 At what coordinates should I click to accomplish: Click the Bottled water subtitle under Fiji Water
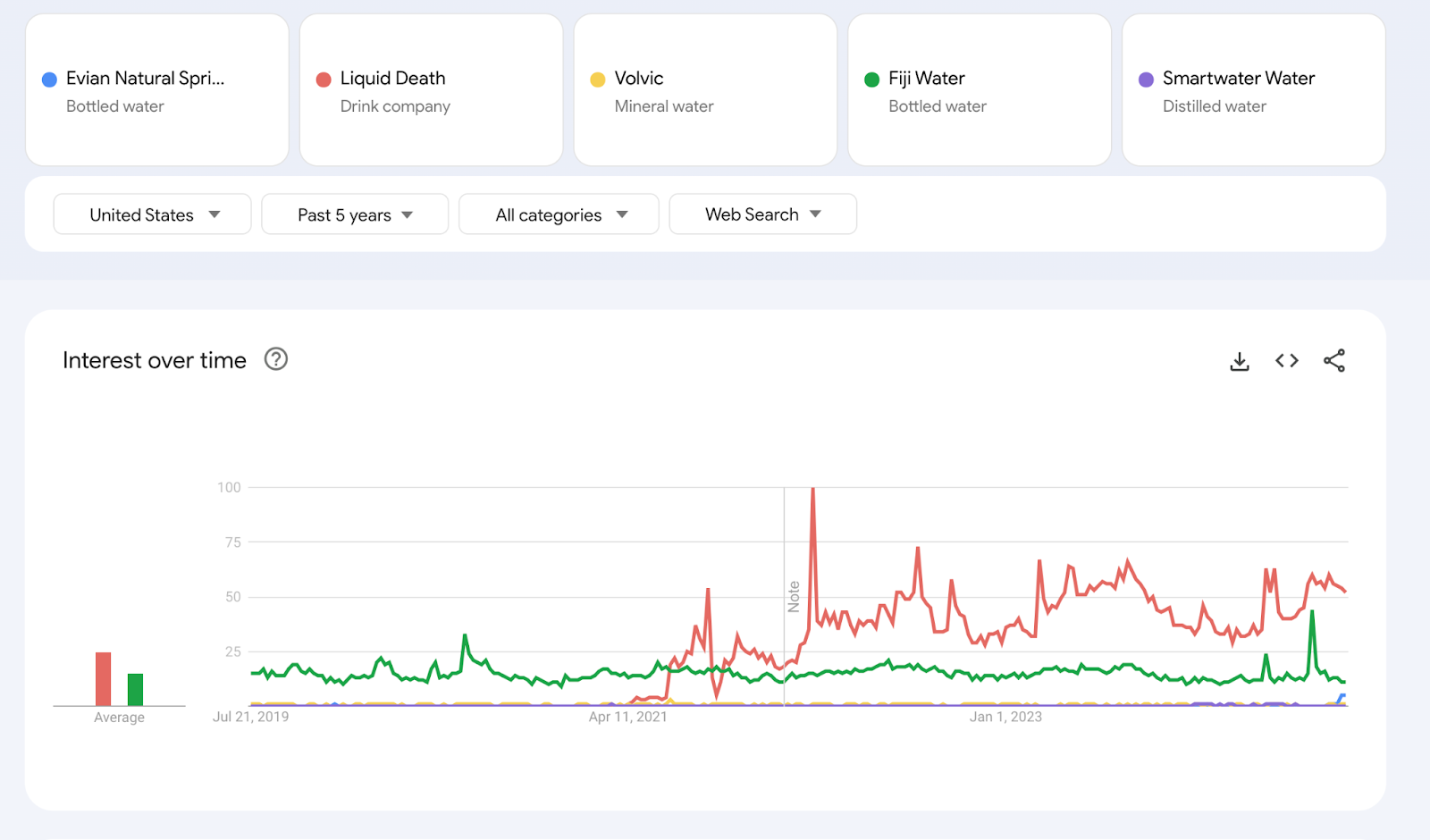[938, 106]
